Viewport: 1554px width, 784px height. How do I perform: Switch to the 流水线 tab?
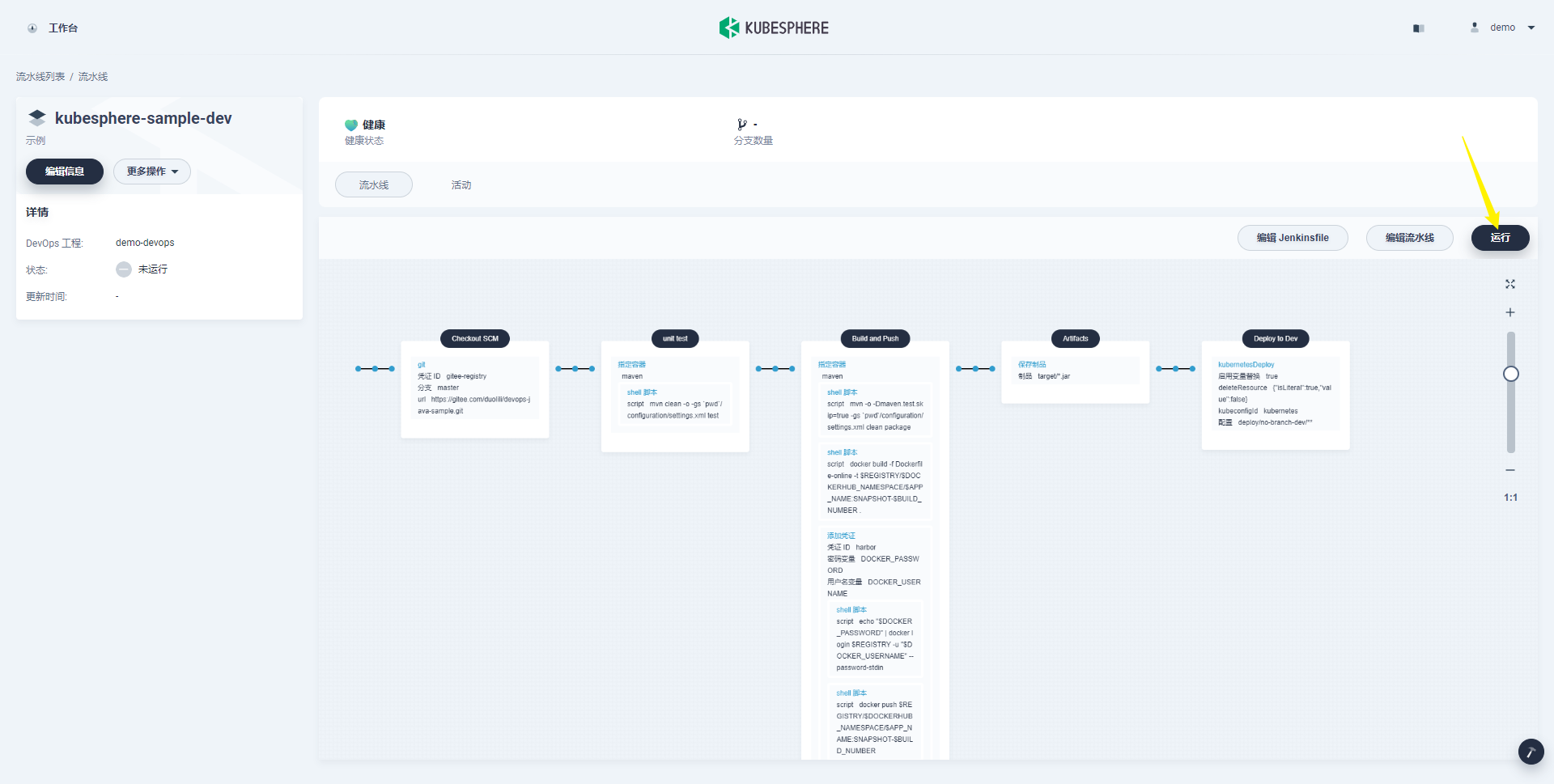[x=374, y=184]
